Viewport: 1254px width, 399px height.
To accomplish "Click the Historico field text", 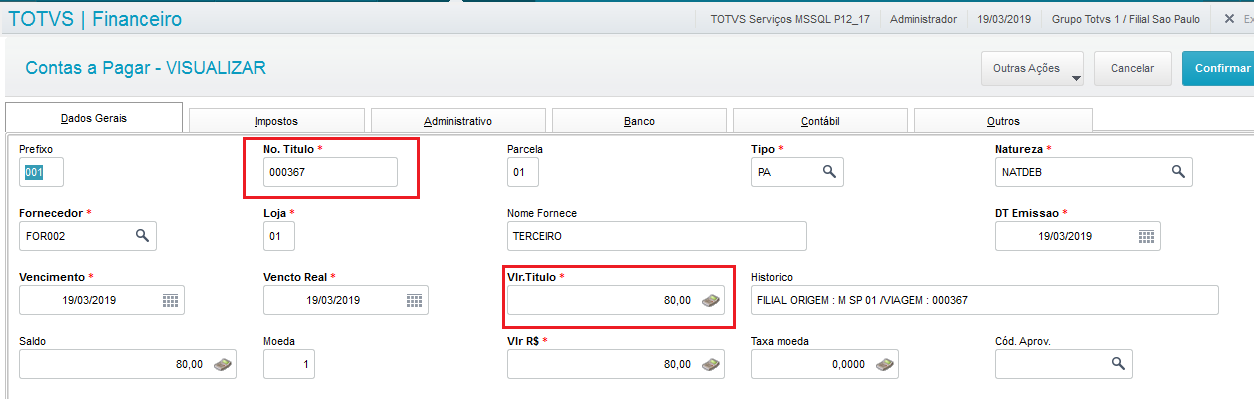I will 984,300.
